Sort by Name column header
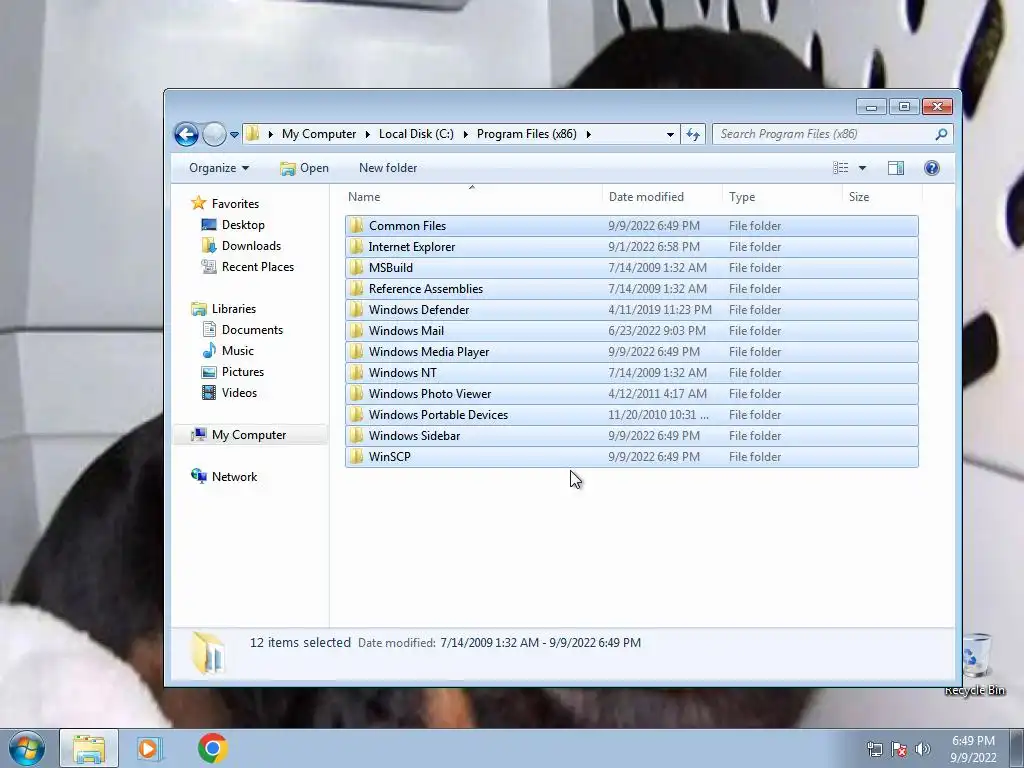This screenshot has height=768, width=1024. [364, 197]
